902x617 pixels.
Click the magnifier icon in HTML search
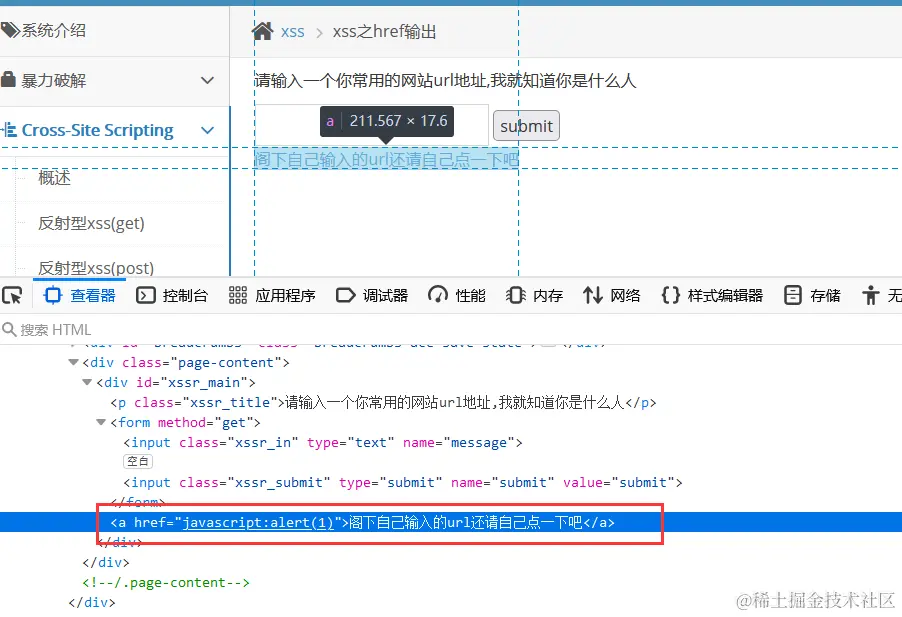pos(9,329)
